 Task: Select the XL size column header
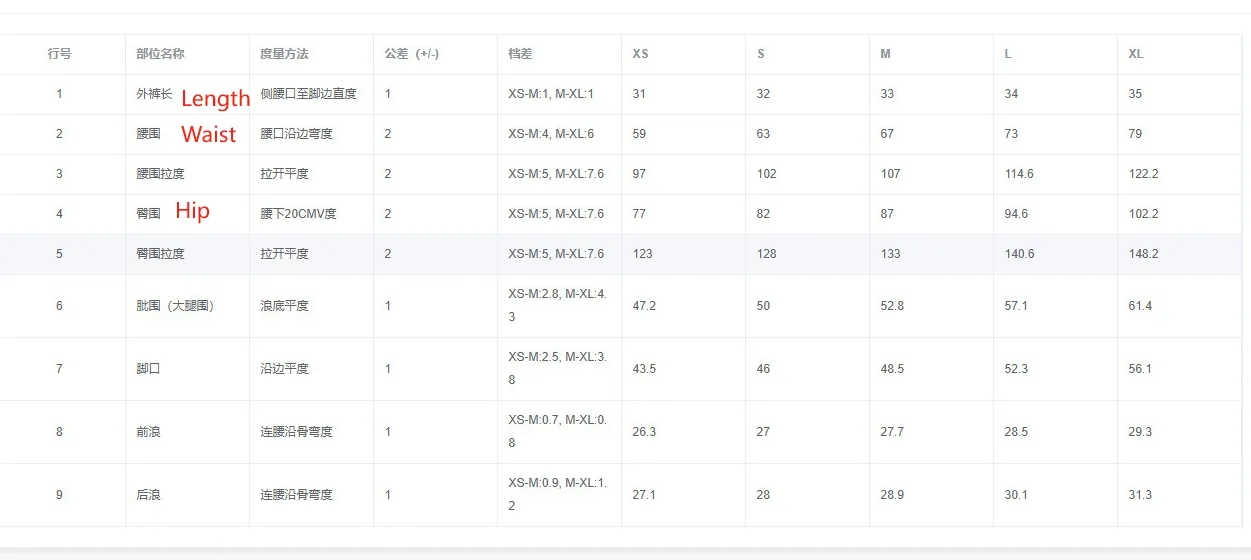(x=1136, y=54)
